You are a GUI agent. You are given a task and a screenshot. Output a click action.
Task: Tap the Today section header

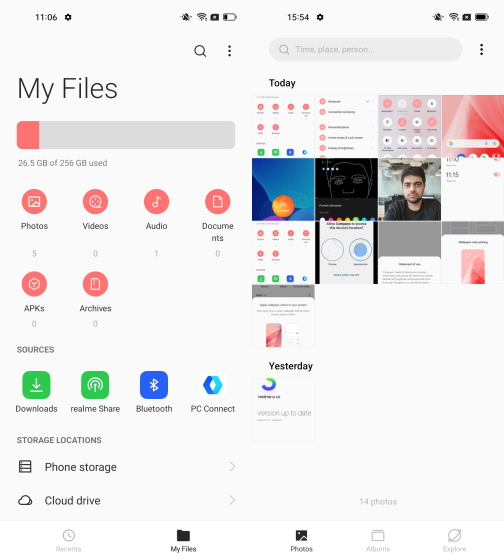coord(282,83)
